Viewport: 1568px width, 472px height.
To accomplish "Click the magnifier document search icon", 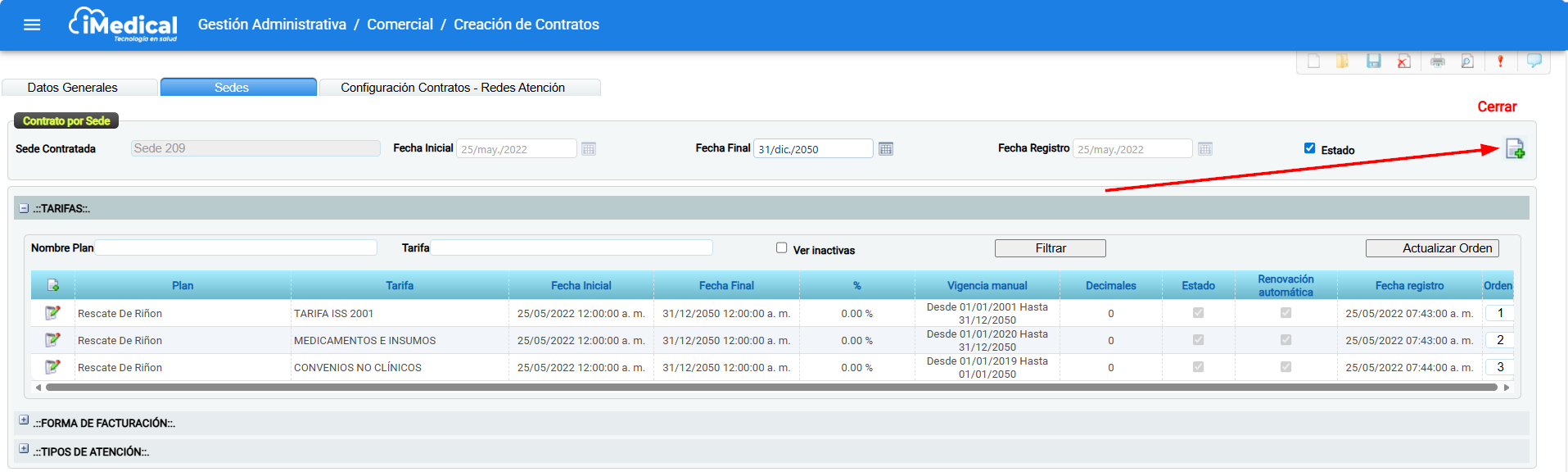I will (x=1467, y=61).
